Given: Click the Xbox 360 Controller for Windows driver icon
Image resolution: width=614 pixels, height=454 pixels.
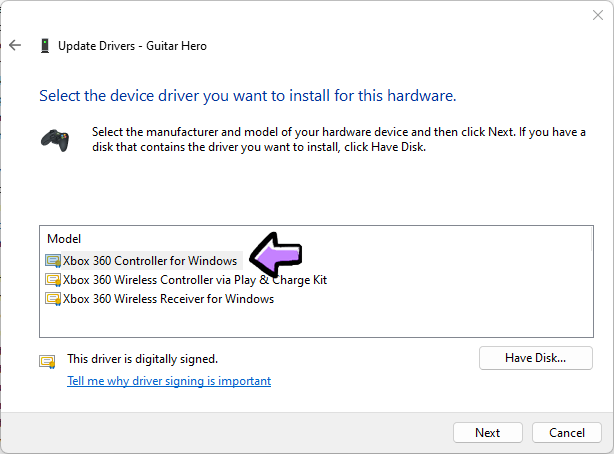Looking at the screenshot, I should [53, 261].
